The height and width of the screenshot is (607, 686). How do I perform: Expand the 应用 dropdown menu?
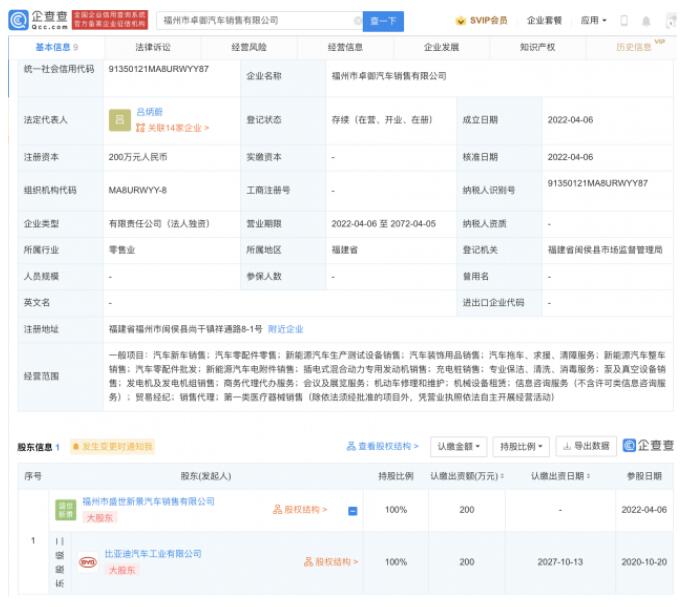[594, 20]
